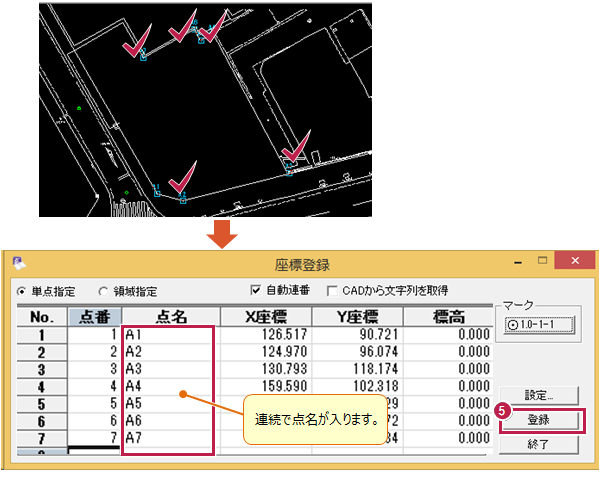Click the bottom-left red checkmark on CAD drawing
Screen dimensions: 600x492
point(181,180)
